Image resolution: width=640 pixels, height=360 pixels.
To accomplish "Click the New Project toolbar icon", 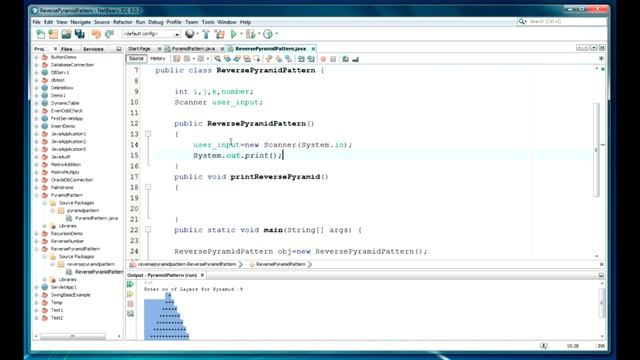I will (x=53, y=34).
